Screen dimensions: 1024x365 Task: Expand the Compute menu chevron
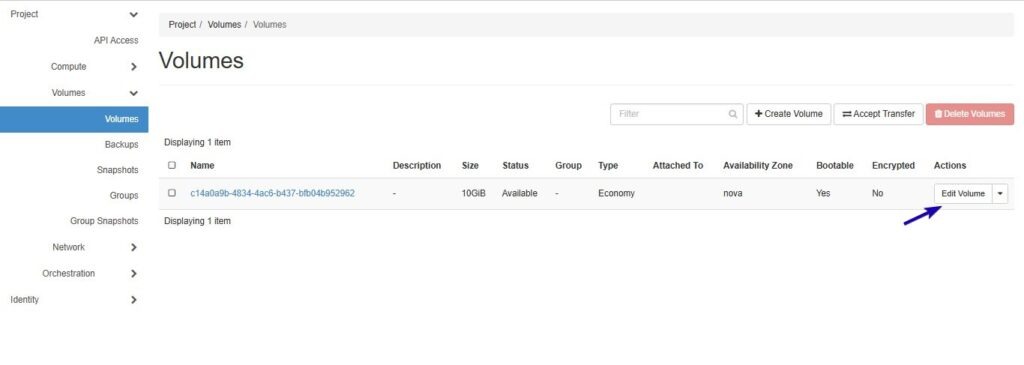tap(133, 67)
